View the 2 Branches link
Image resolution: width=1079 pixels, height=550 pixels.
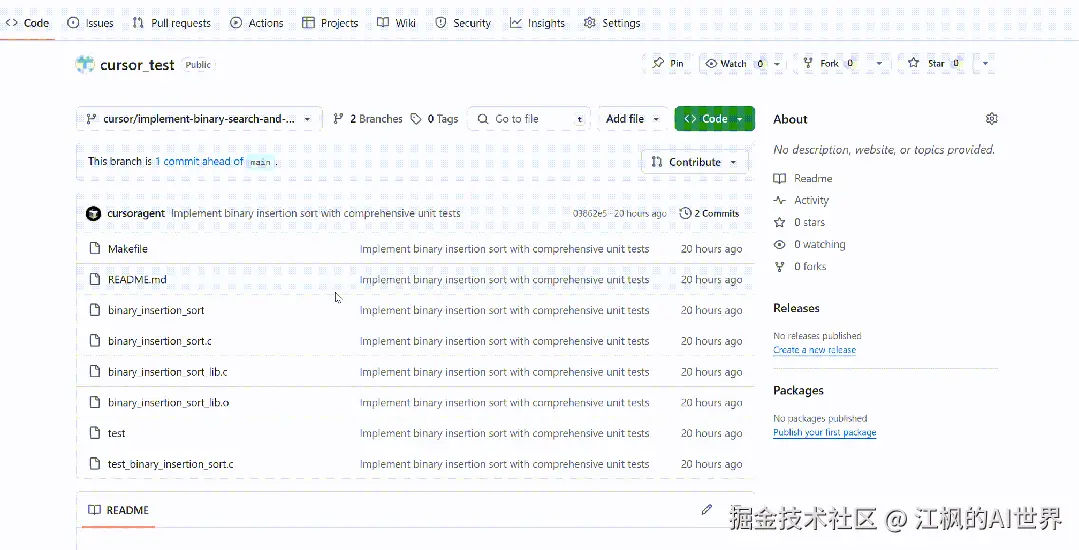(367, 119)
